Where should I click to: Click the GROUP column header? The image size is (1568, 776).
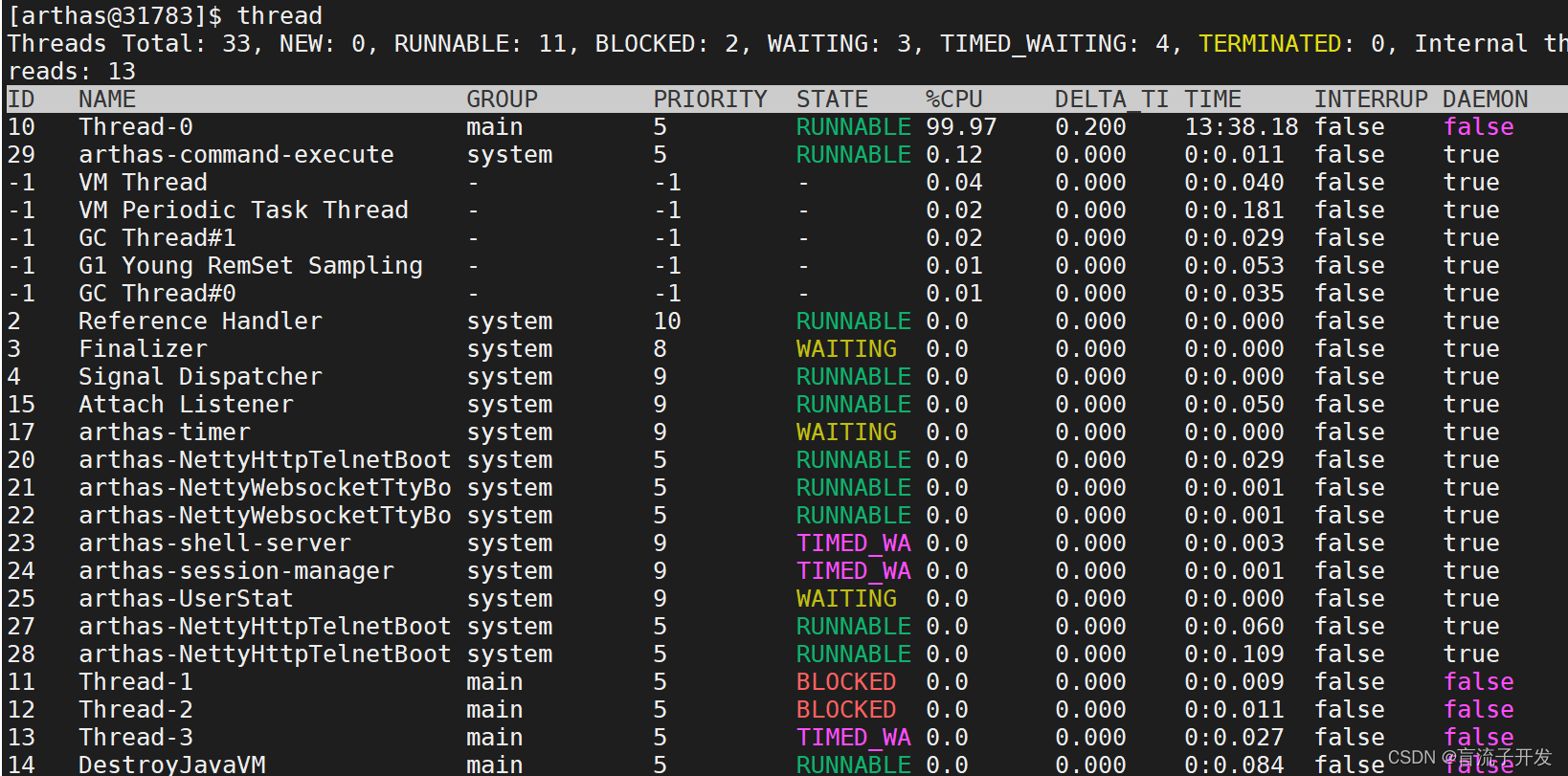[502, 100]
